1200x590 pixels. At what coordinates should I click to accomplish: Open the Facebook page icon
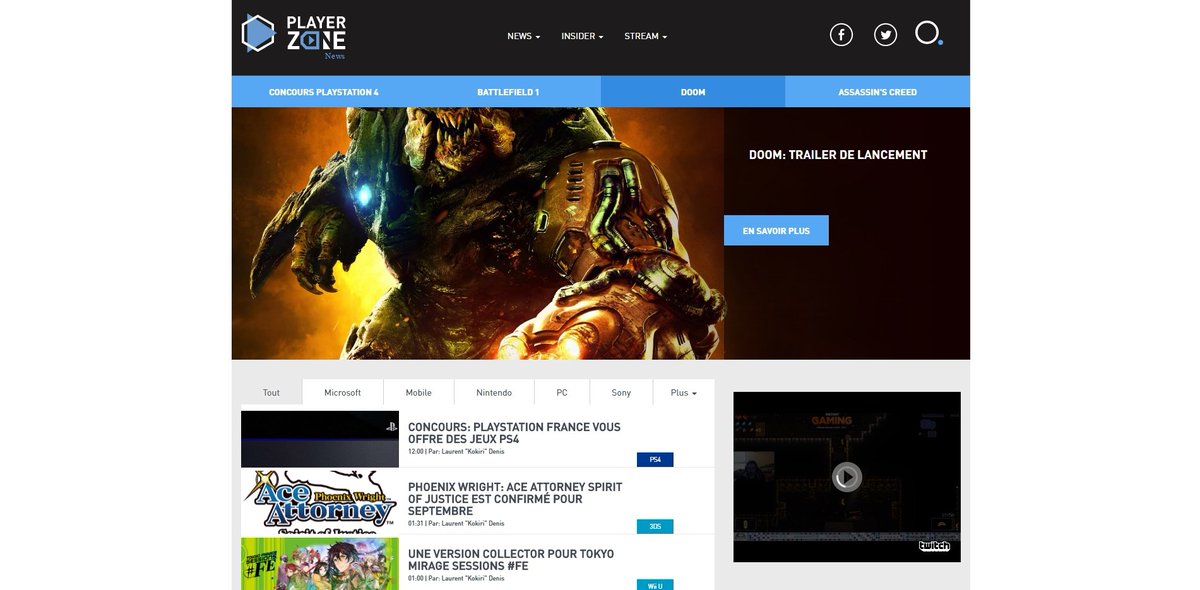842,35
